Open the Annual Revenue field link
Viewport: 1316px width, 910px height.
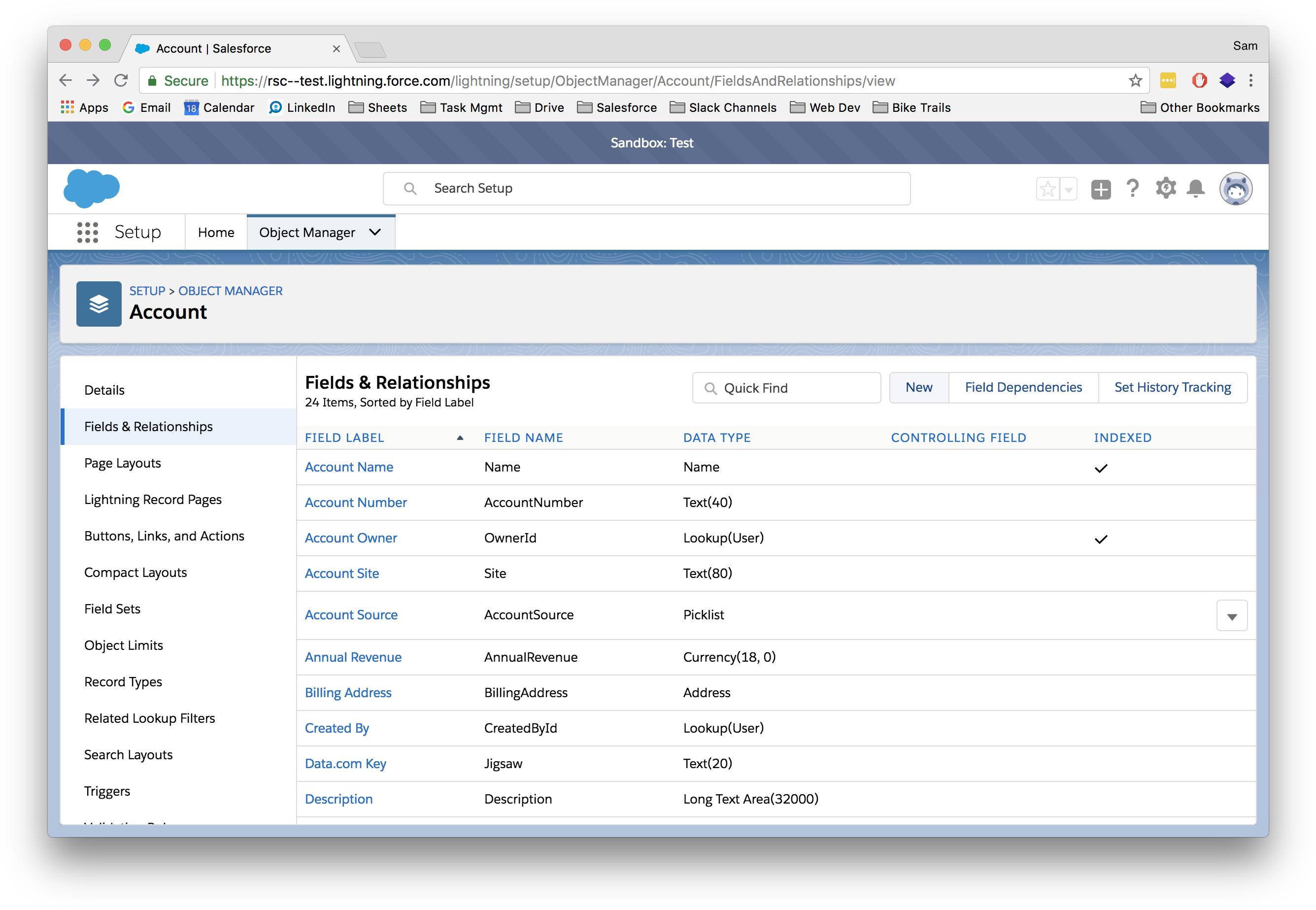click(x=353, y=657)
